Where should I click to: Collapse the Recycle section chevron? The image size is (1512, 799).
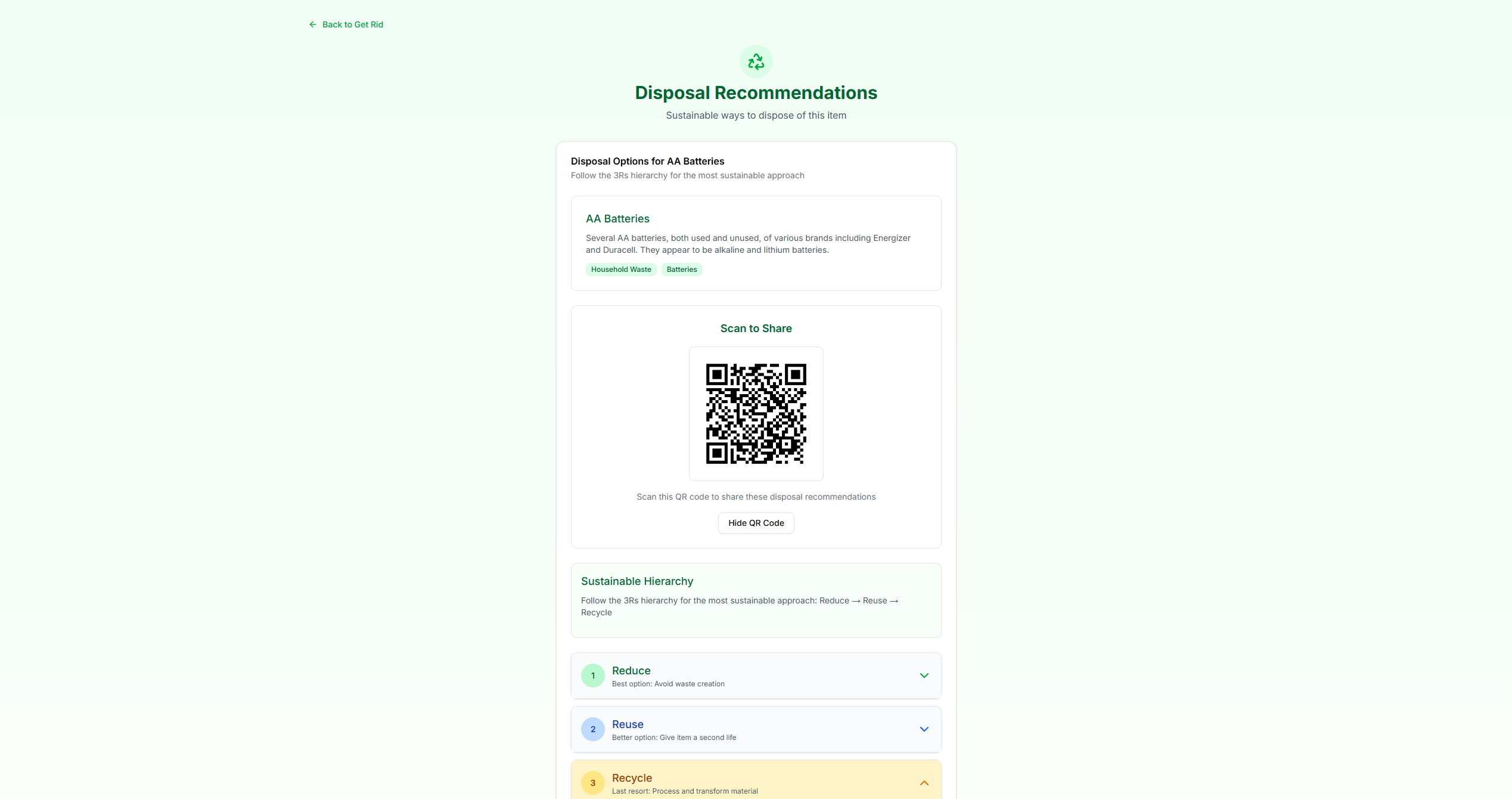click(x=924, y=783)
